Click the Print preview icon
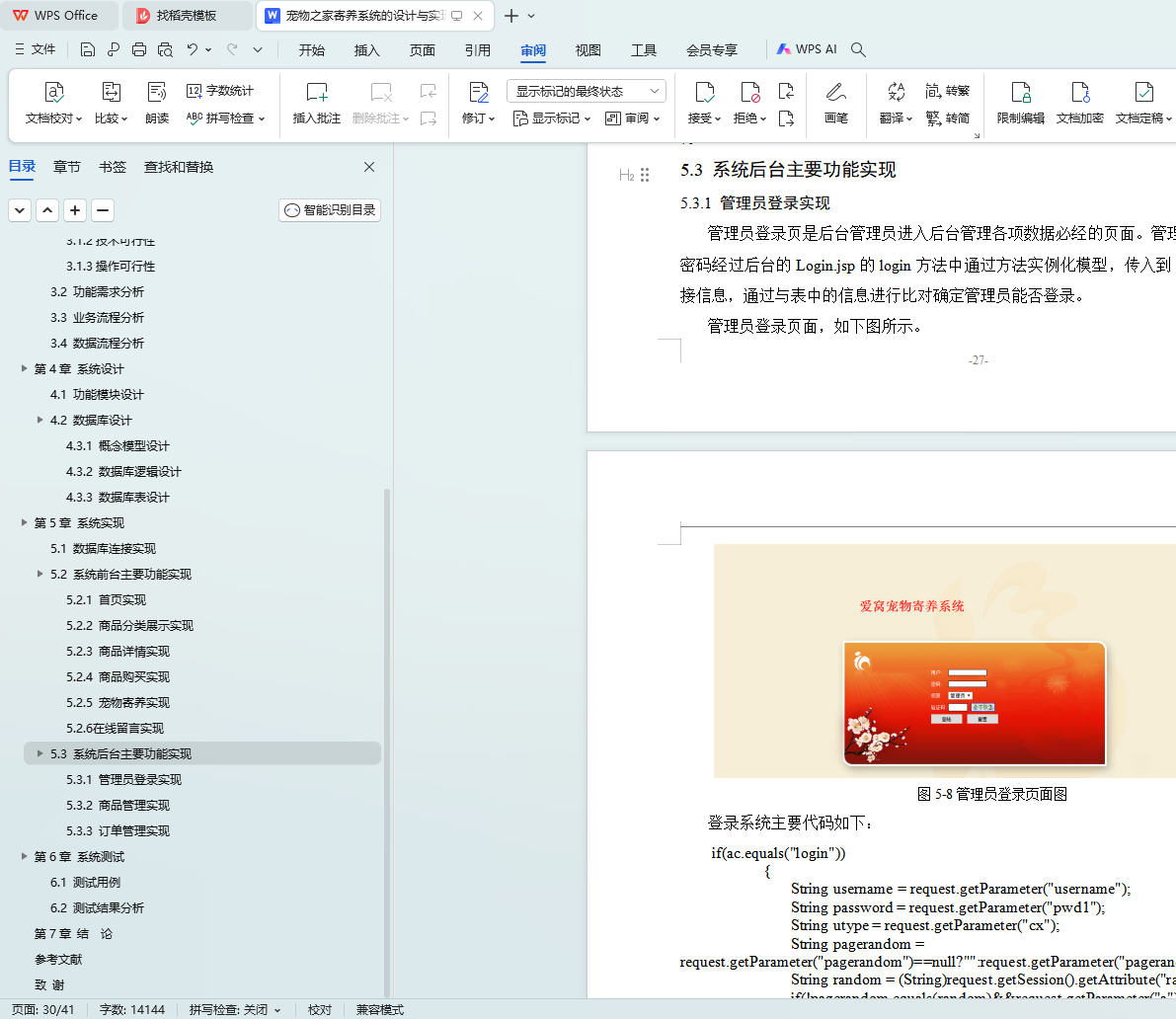The image size is (1176, 1019). (x=165, y=49)
